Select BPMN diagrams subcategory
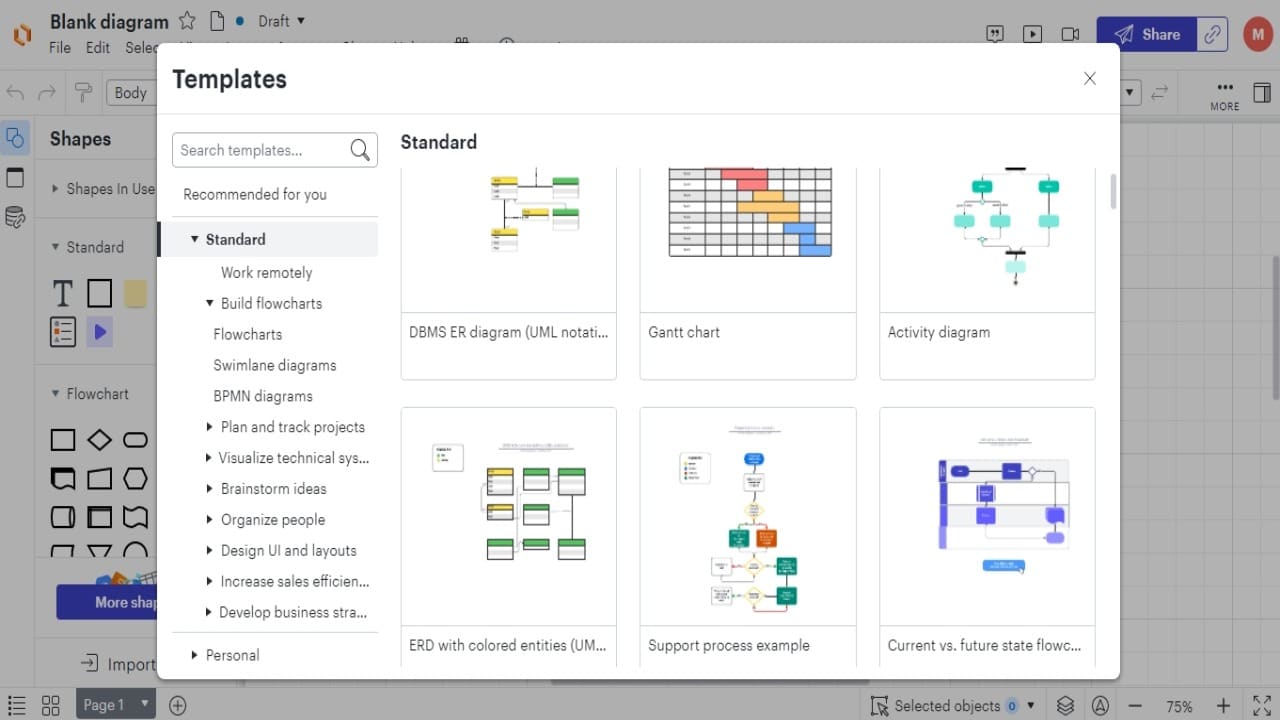 coord(262,396)
